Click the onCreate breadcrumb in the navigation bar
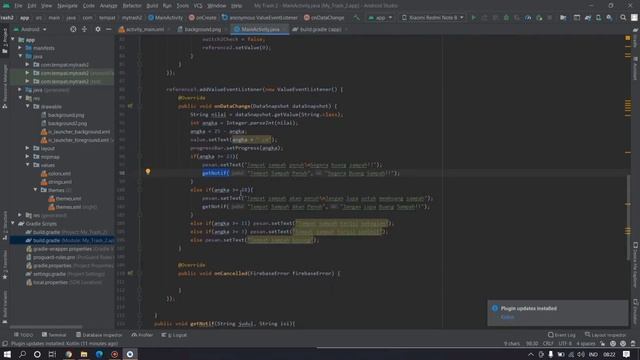 (x=203, y=18)
